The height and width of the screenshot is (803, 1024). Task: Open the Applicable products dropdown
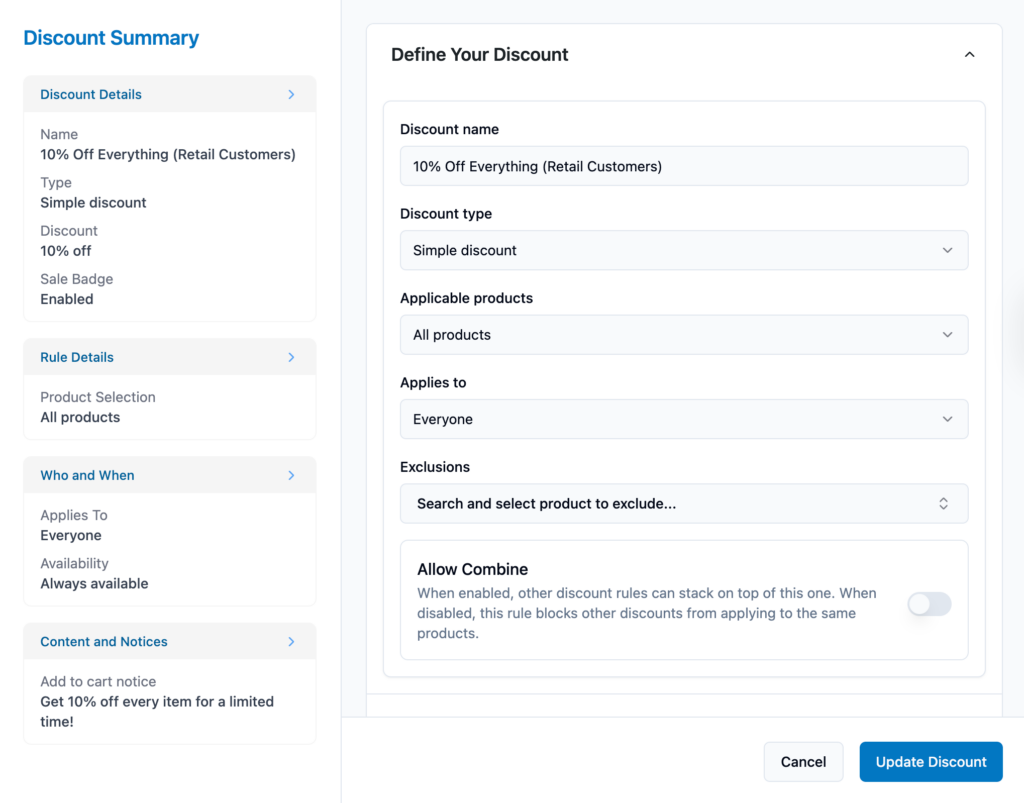coord(684,334)
